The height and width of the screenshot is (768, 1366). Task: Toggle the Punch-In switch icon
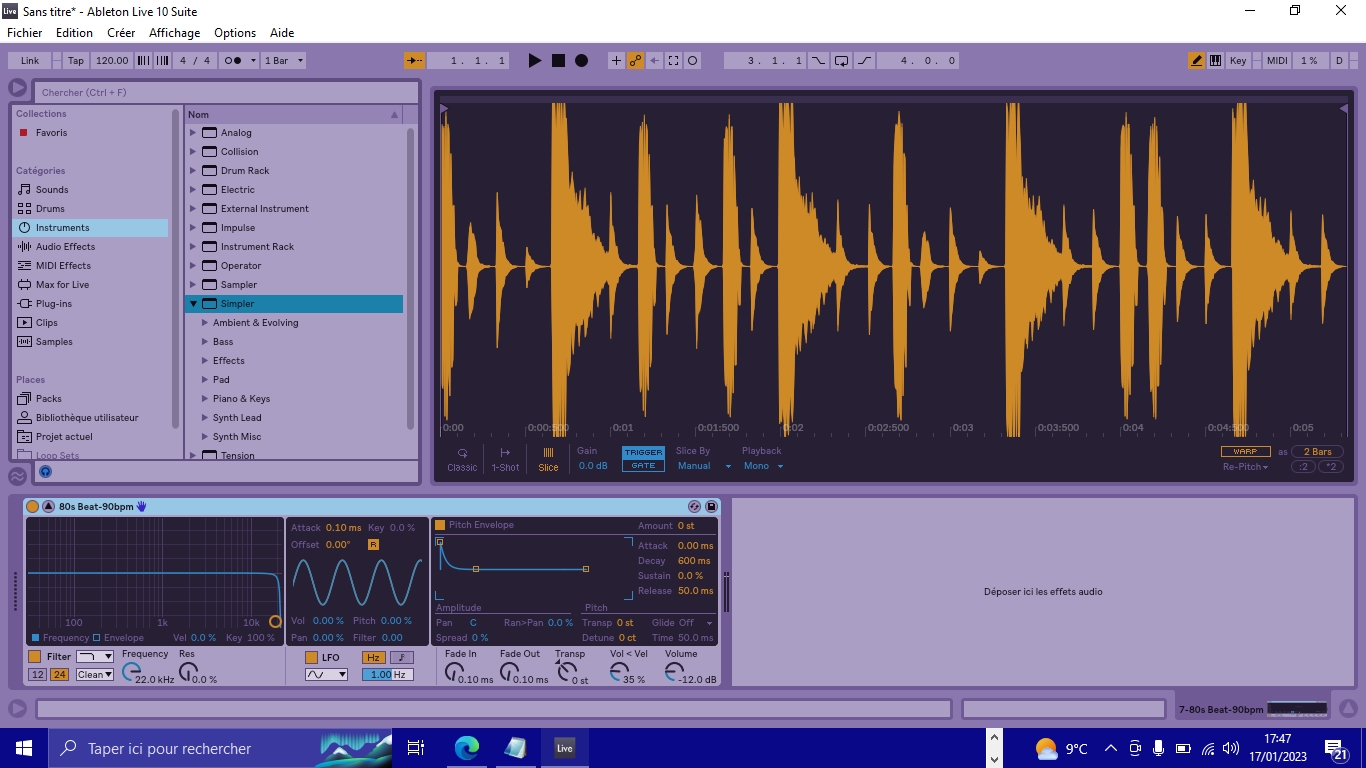[x=819, y=61]
